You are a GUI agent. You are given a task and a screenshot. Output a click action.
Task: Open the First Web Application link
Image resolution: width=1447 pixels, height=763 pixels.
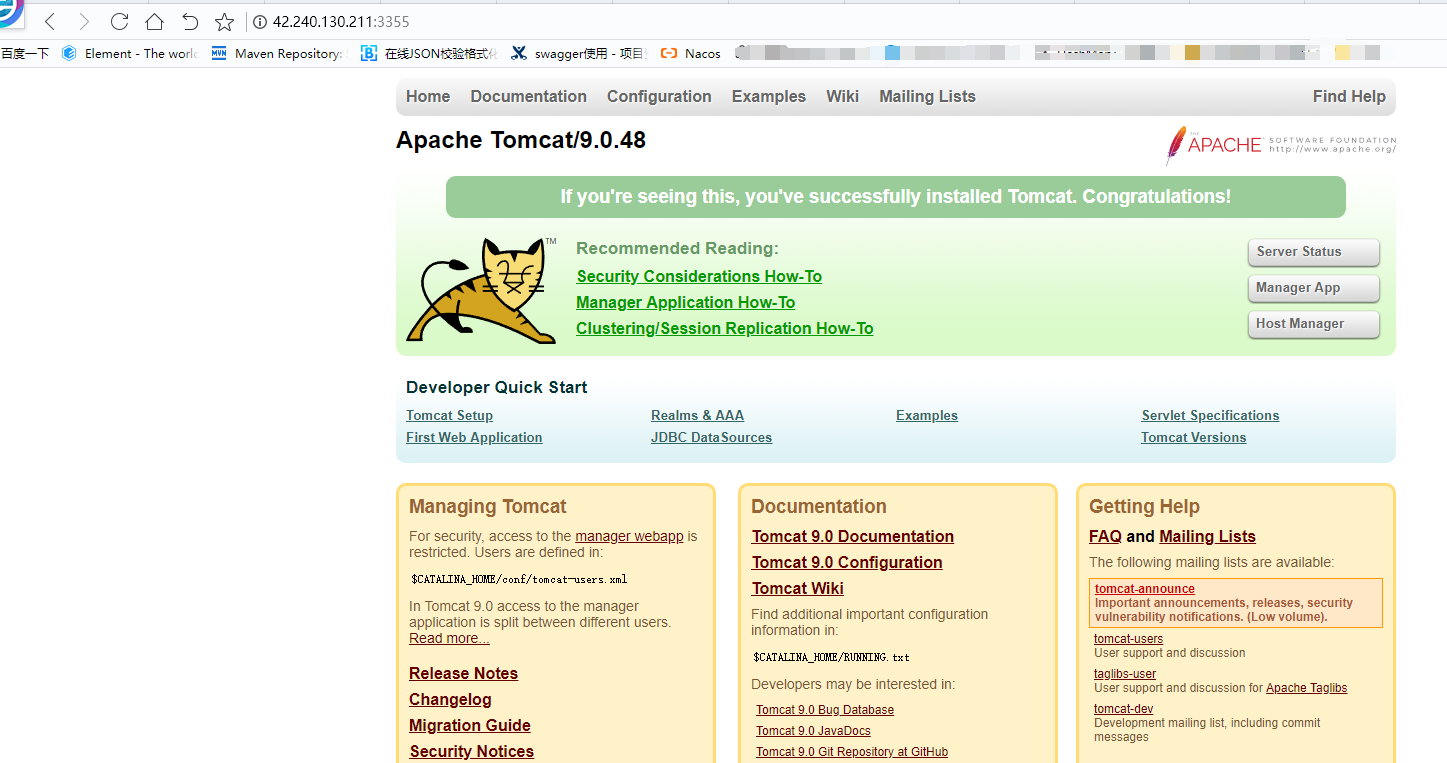pyautogui.click(x=474, y=438)
